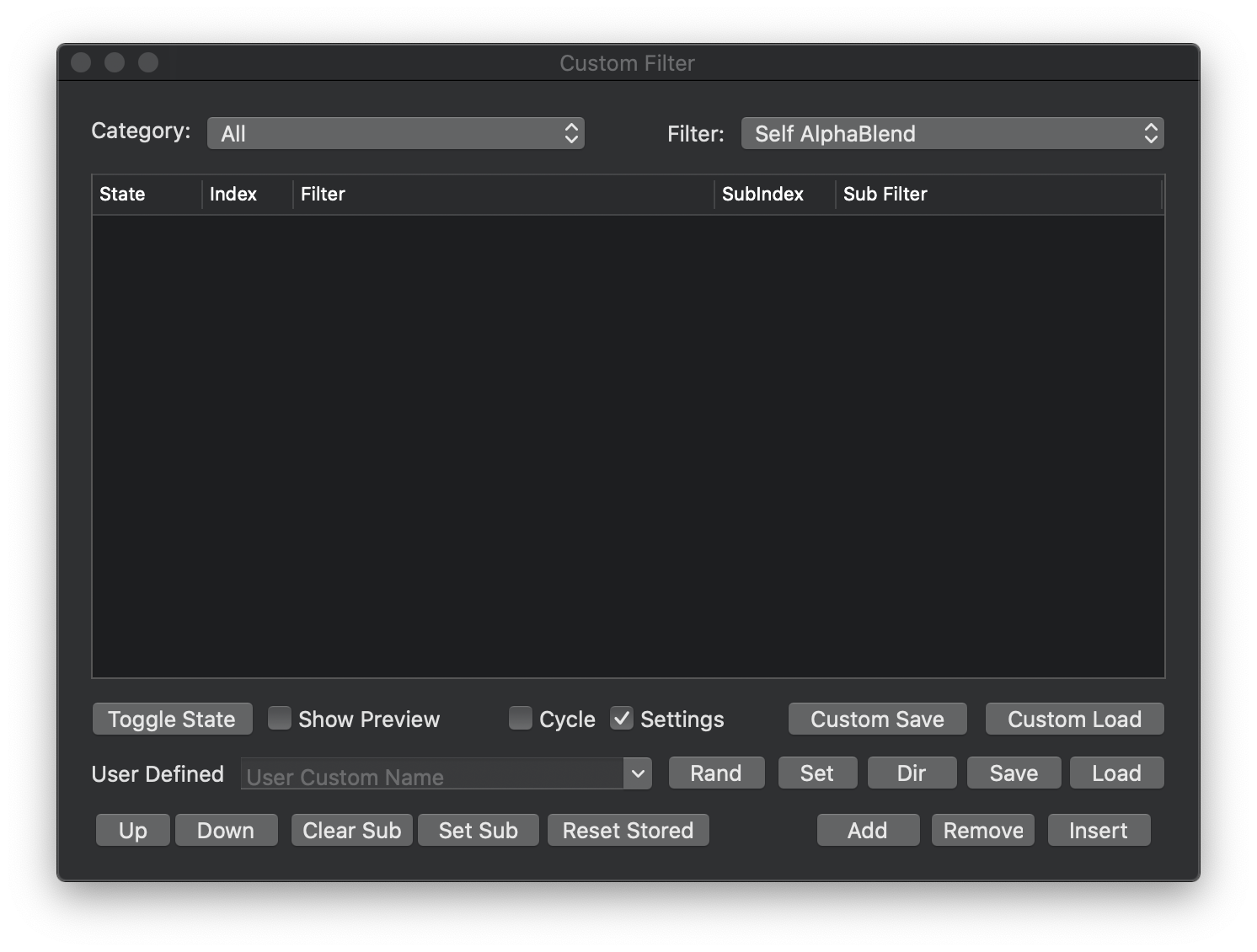Click the Reset Stored button

(x=628, y=830)
